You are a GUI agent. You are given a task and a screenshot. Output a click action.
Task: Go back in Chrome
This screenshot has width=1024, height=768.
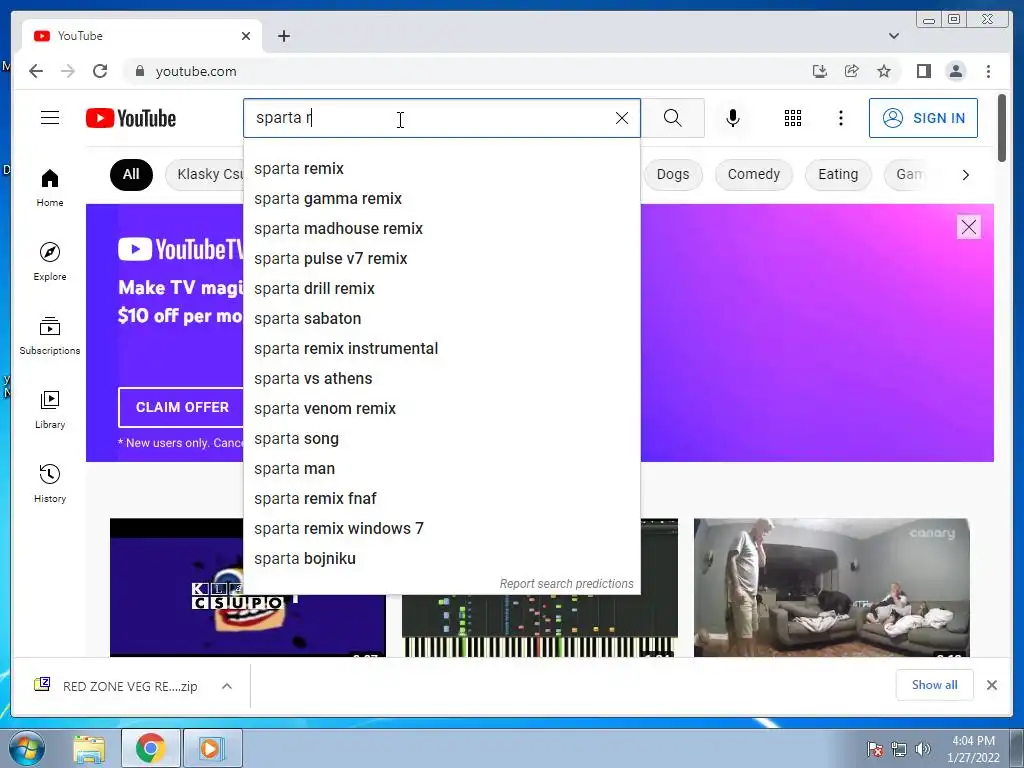point(36,71)
